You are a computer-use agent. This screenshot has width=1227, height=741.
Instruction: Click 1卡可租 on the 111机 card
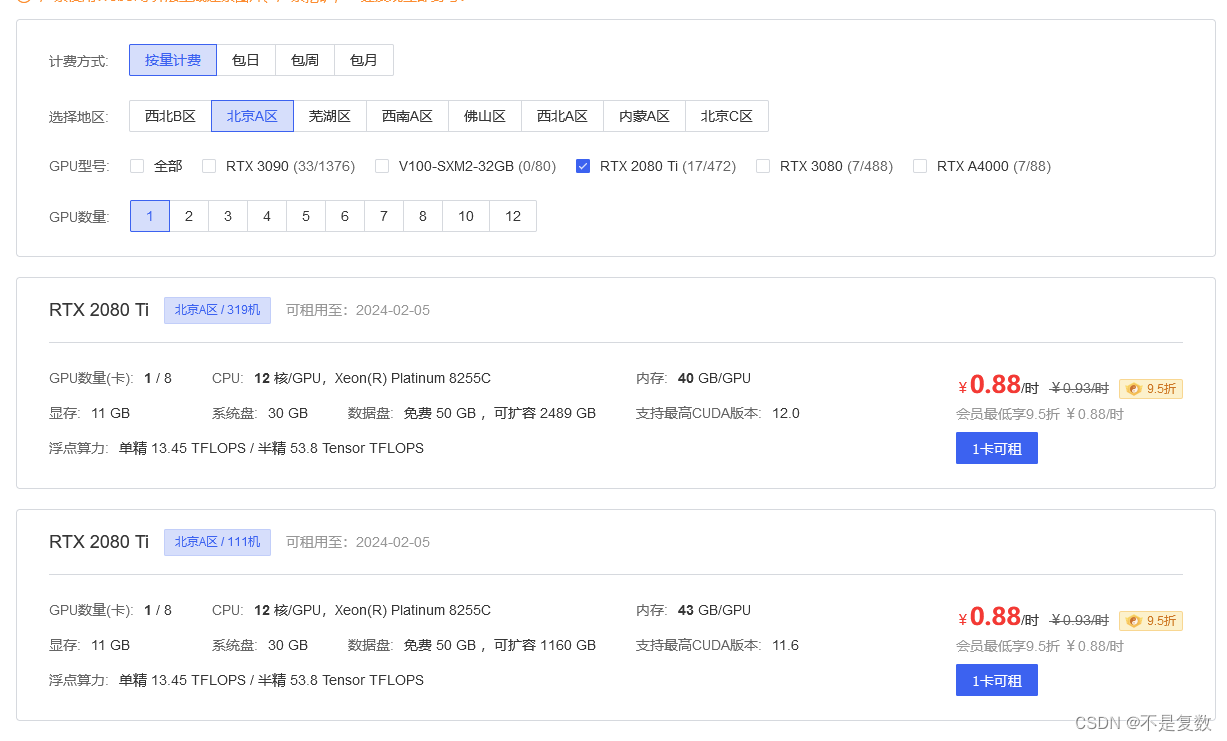(997, 680)
